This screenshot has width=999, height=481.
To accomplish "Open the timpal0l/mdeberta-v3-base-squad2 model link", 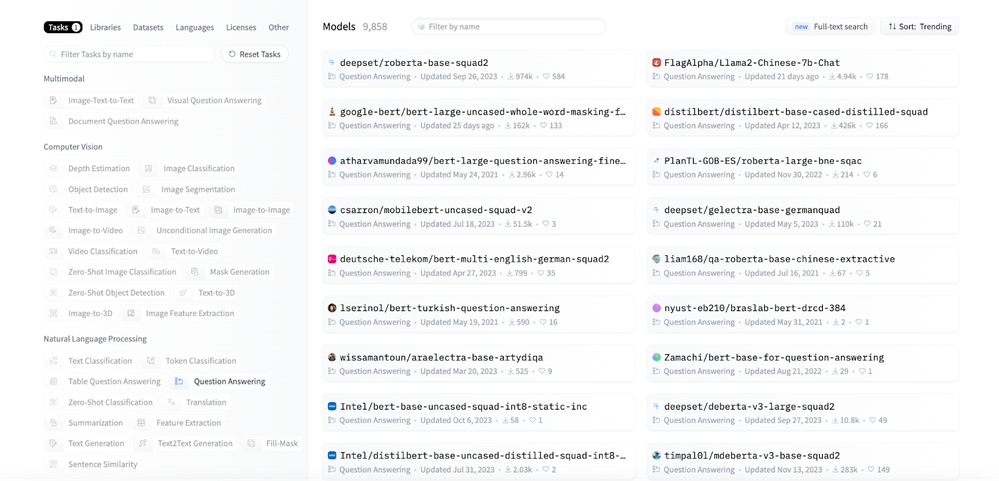I will point(751,456).
